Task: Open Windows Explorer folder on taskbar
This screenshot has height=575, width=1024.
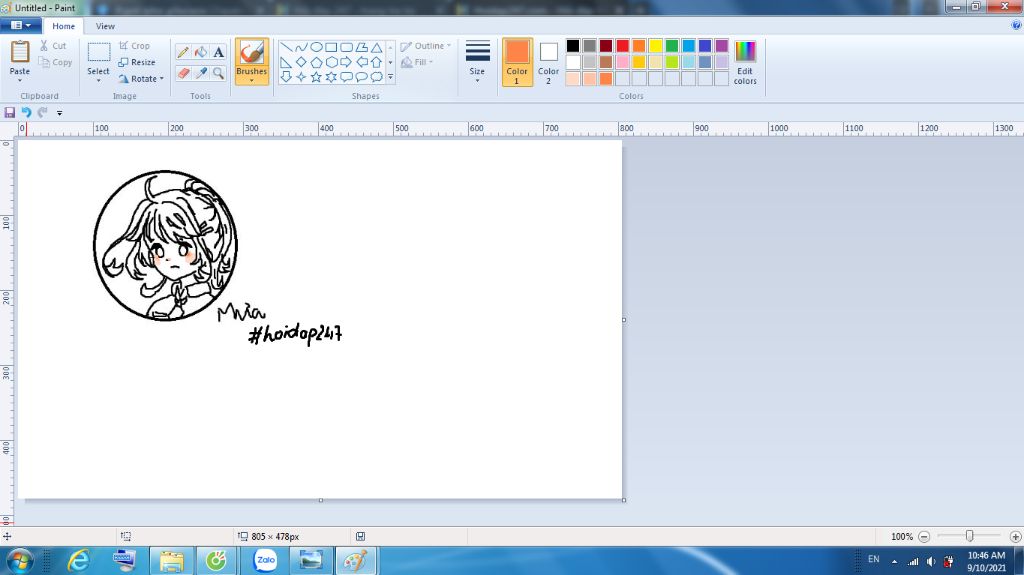Action: click(172, 561)
